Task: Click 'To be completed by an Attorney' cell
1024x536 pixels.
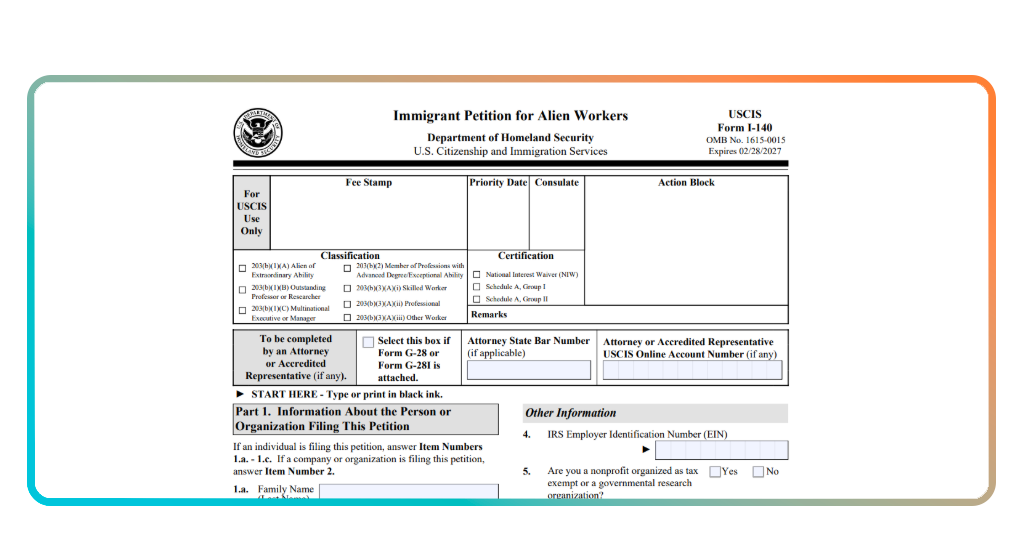Action: tap(295, 357)
